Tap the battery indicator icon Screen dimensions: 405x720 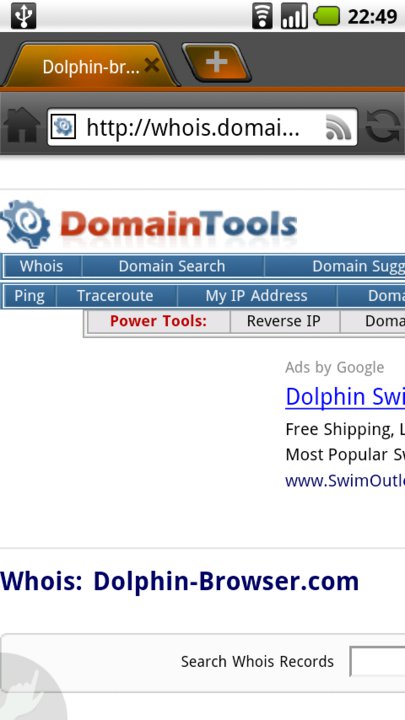click(326, 17)
